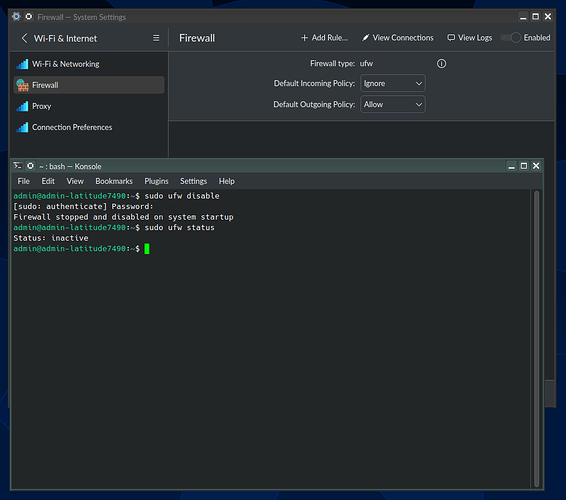Open the Konsole Help menu

tap(227, 181)
